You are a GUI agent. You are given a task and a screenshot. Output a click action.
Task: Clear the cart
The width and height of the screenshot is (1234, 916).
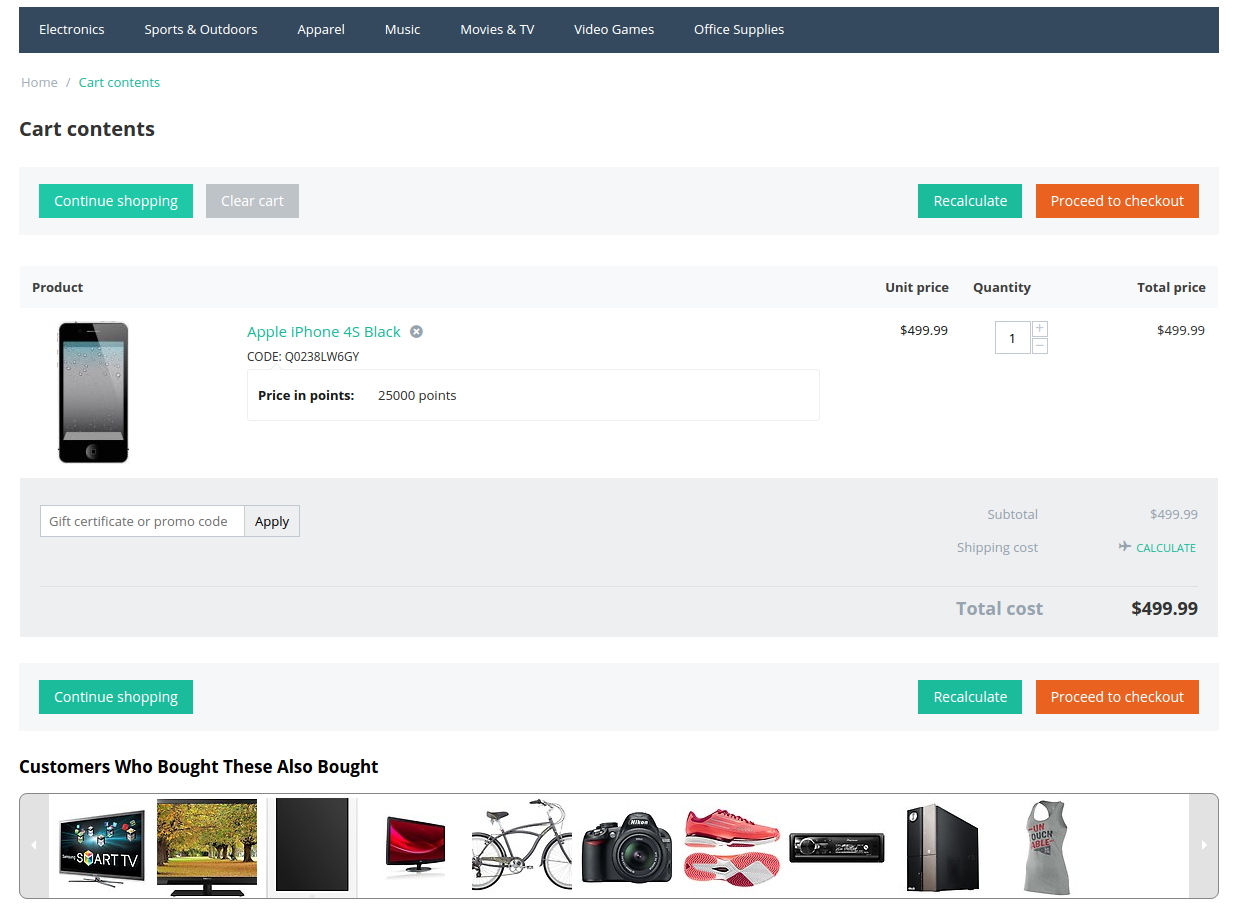pos(252,201)
